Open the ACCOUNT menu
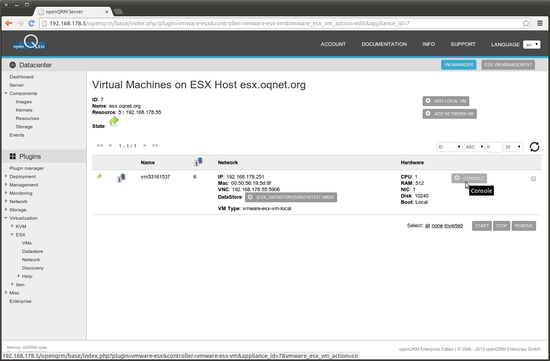This screenshot has width=550, height=361. point(333,44)
